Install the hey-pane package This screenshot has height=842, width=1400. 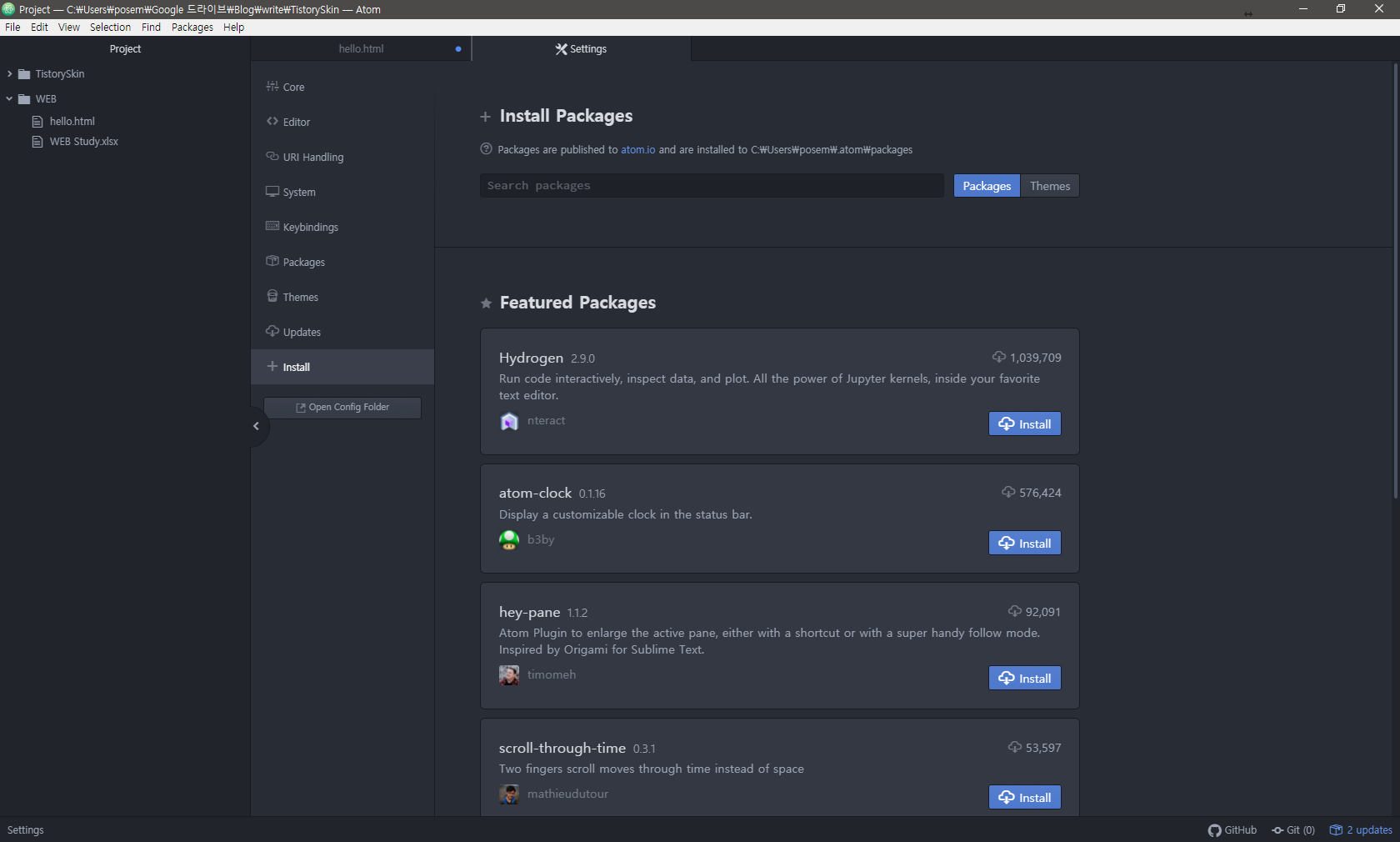(x=1025, y=679)
